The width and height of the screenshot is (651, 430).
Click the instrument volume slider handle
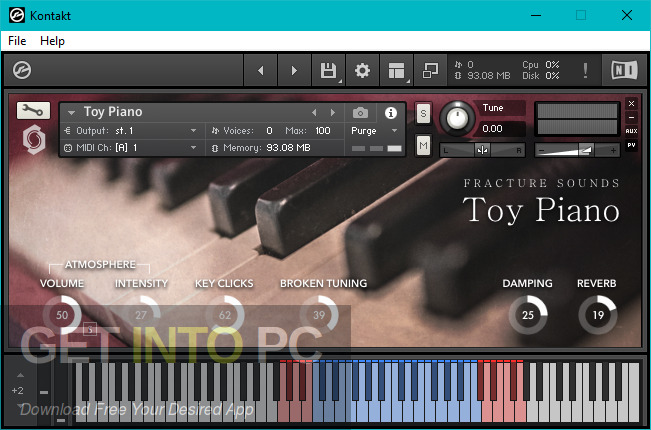coord(586,150)
